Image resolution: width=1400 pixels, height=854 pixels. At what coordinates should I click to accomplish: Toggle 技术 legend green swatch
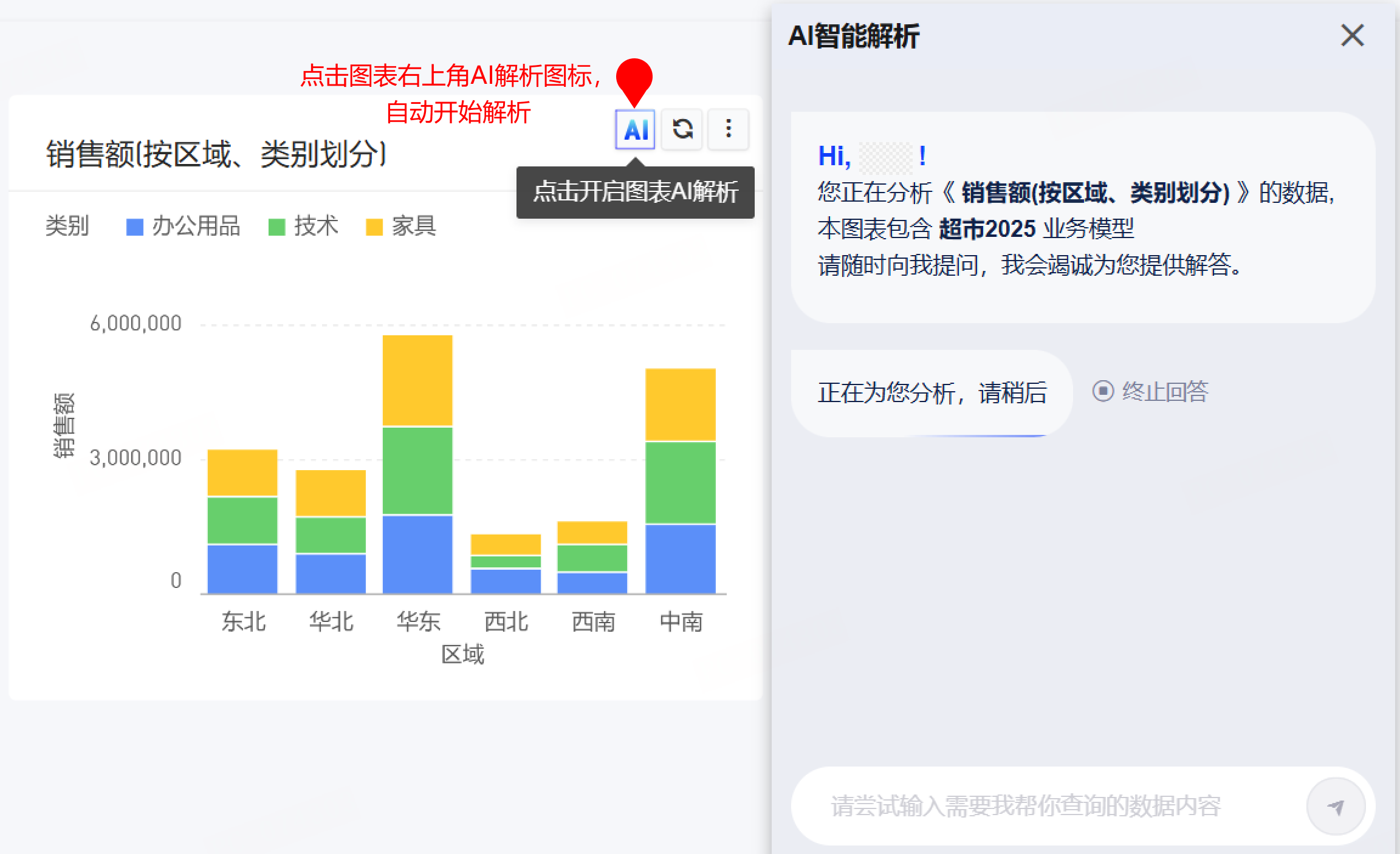click(277, 227)
